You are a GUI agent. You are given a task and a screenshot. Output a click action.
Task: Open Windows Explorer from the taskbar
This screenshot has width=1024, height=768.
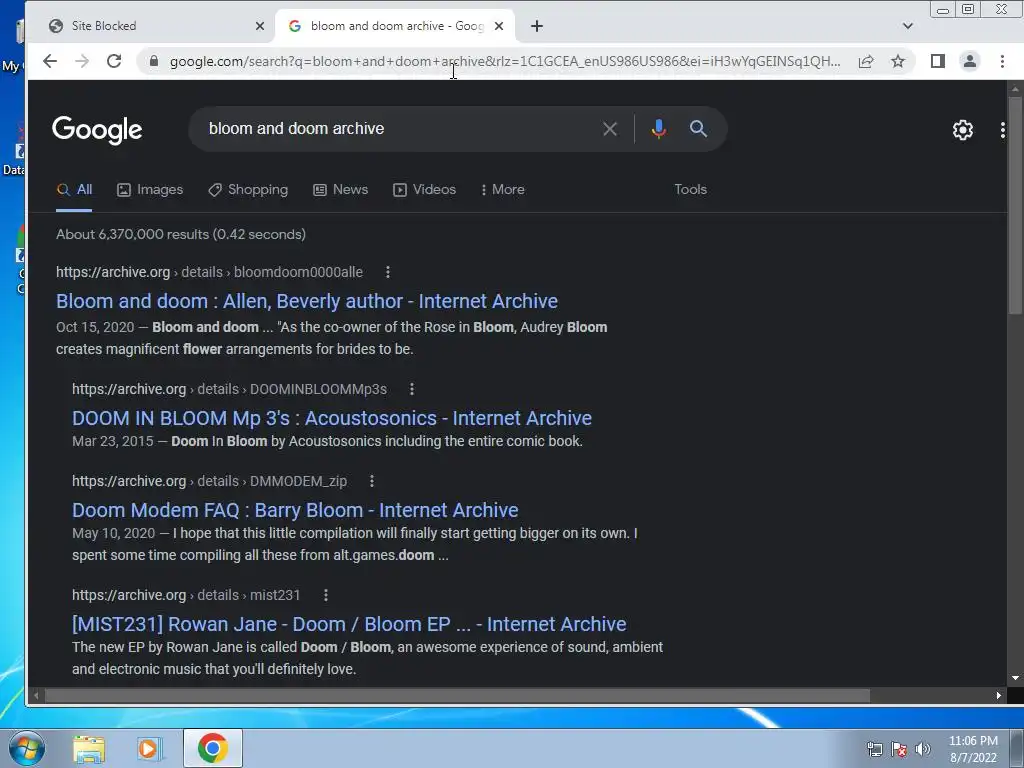click(x=89, y=748)
